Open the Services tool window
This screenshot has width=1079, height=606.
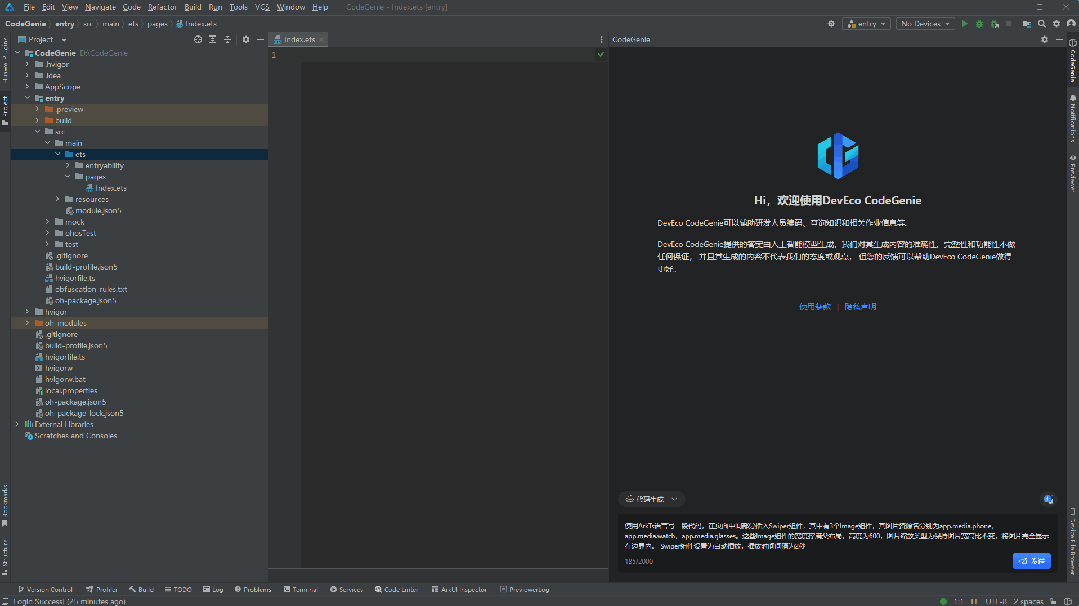click(346, 589)
